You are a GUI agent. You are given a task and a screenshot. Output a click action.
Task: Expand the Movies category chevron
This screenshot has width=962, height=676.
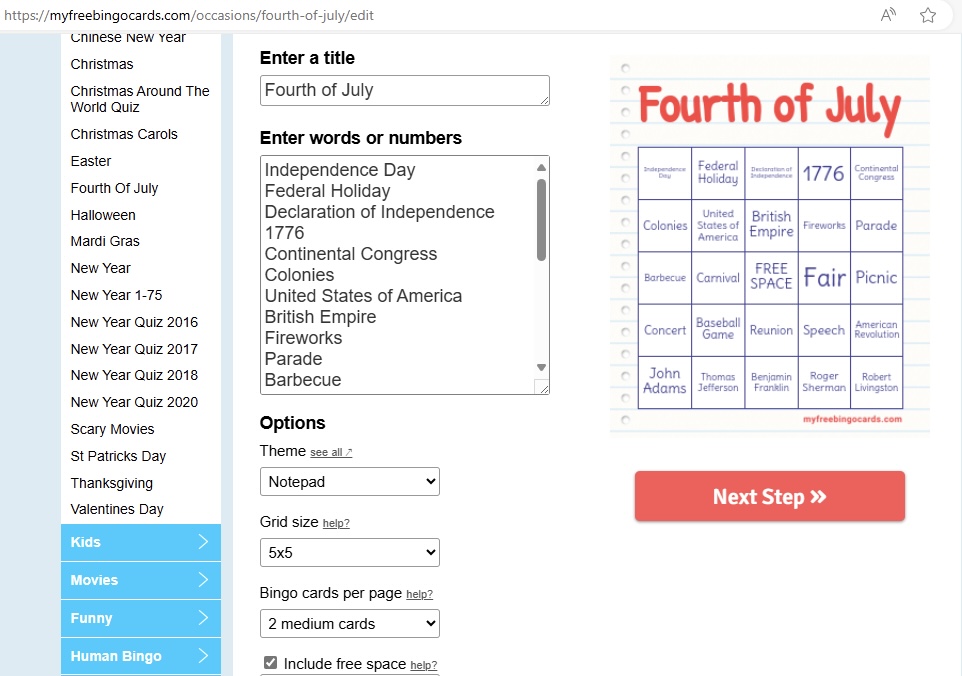[x=203, y=580]
